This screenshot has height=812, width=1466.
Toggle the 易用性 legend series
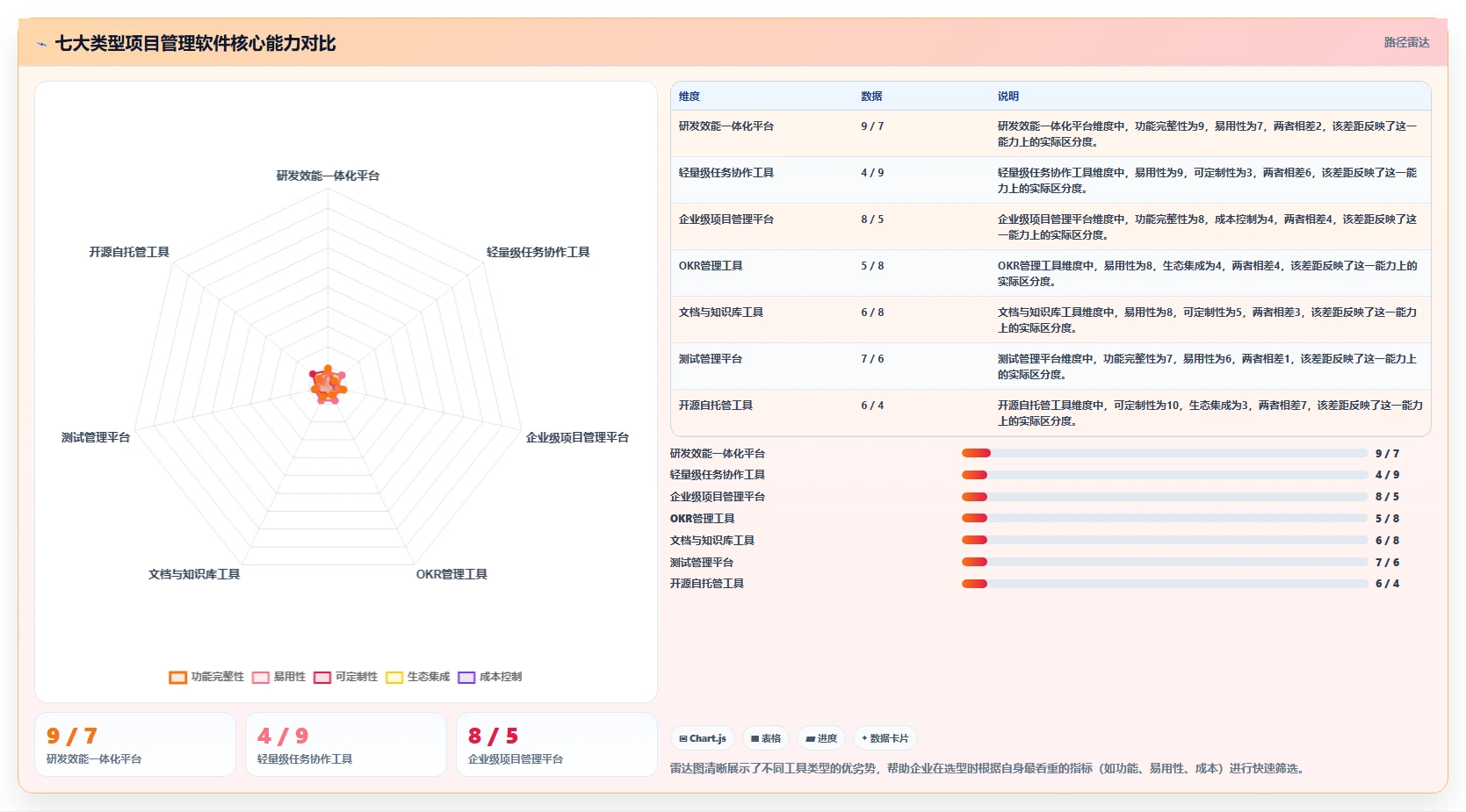(x=278, y=677)
